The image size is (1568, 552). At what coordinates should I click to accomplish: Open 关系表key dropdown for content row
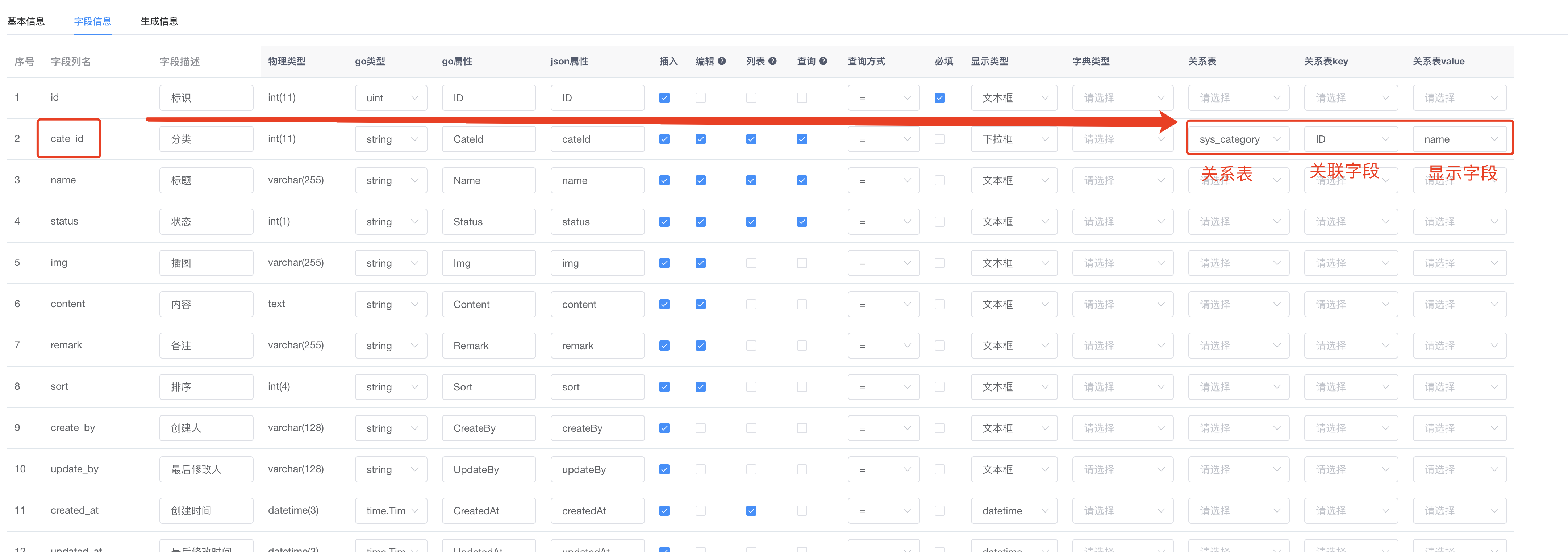point(1351,304)
